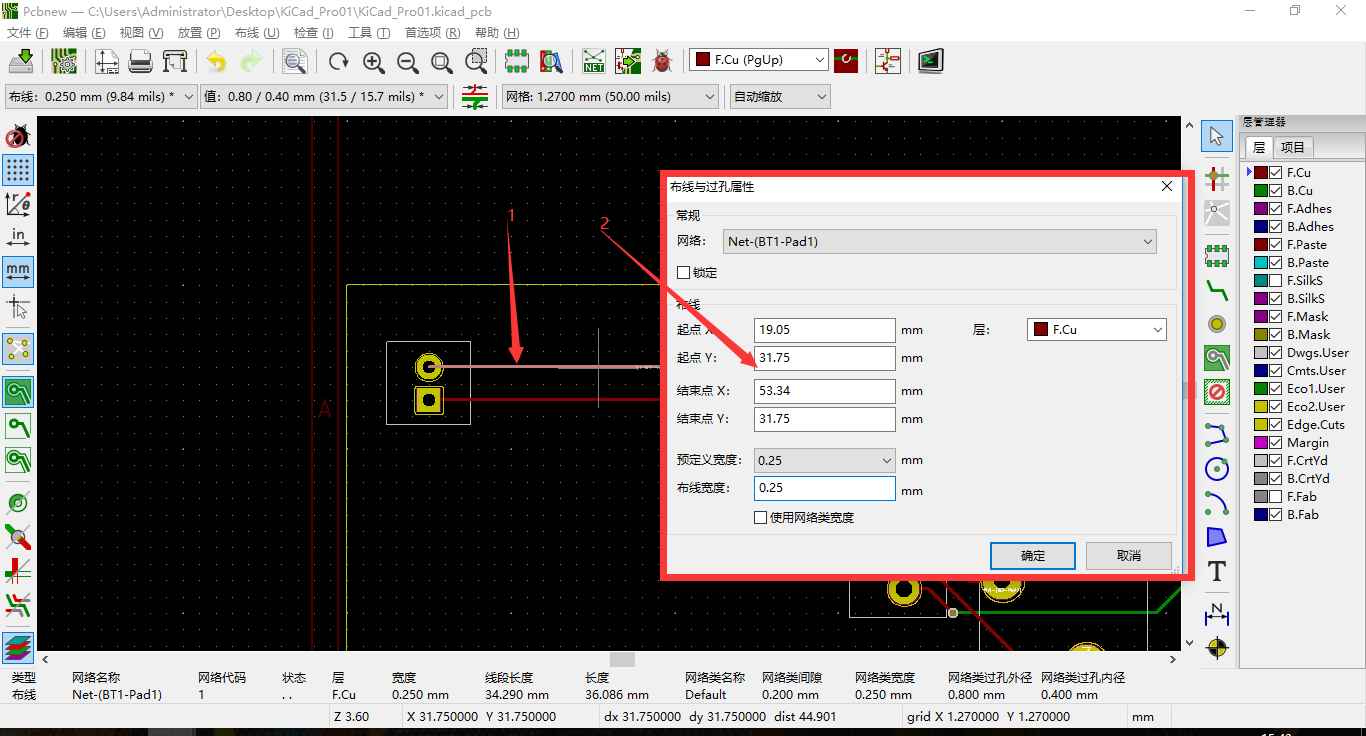Viewport: 1366px width, 736px height.
Task: Open the F.Cu (PgUp) layer selector
Action: coord(759,60)
